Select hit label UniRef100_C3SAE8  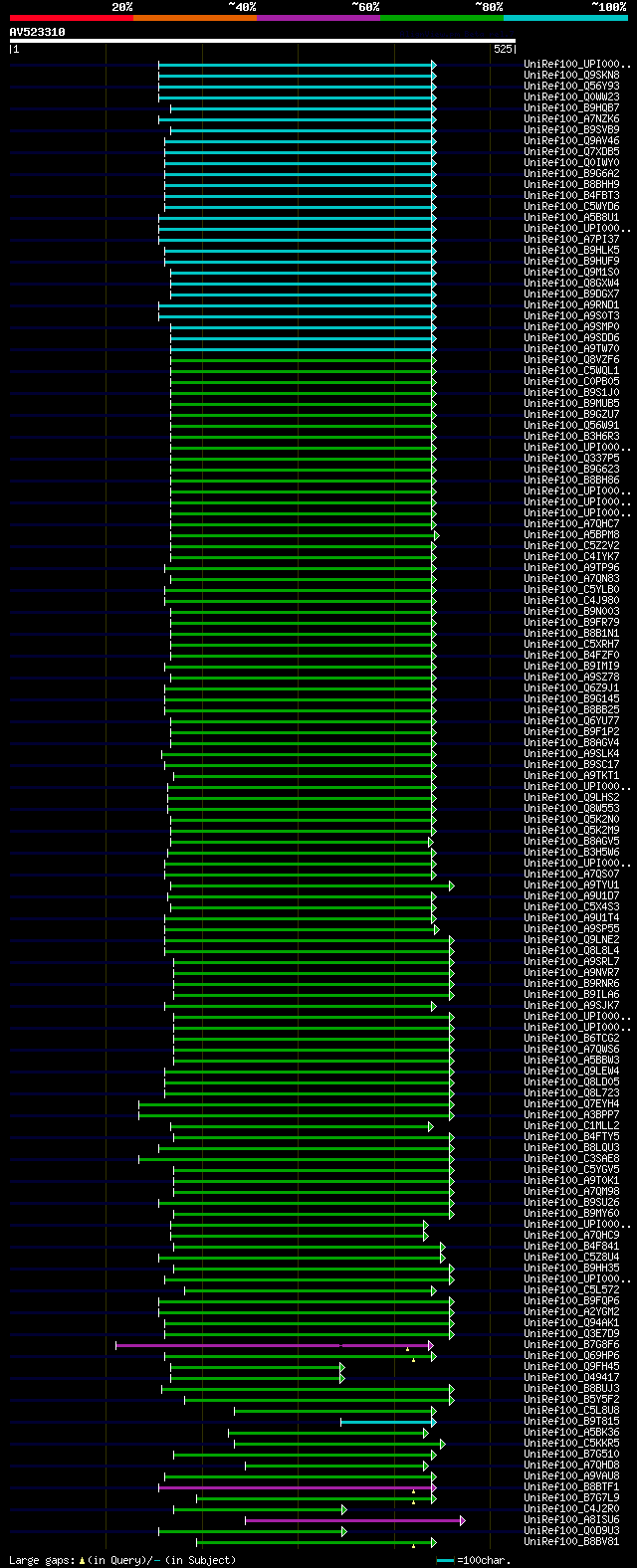571,1158
